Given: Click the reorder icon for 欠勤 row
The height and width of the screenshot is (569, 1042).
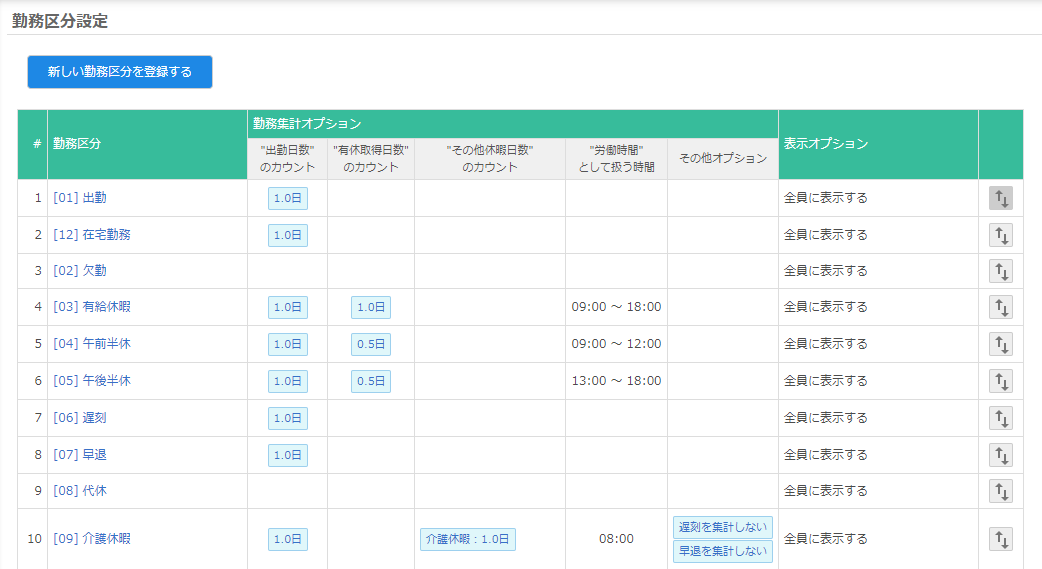Looking at the screenshot, I should coord(1000,271).
